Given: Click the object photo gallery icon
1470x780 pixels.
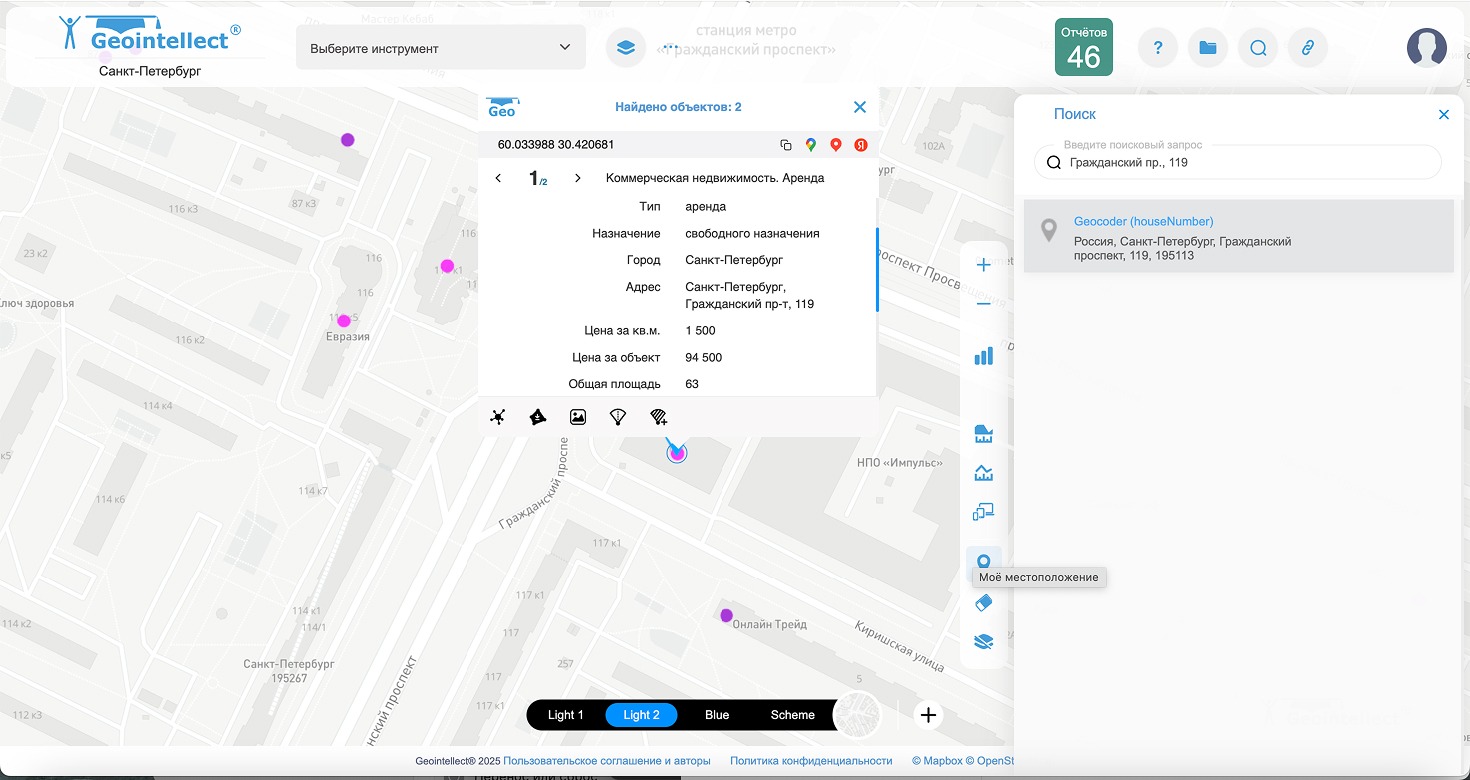Looking at the screenshot, I should click(x=578, y=417).
